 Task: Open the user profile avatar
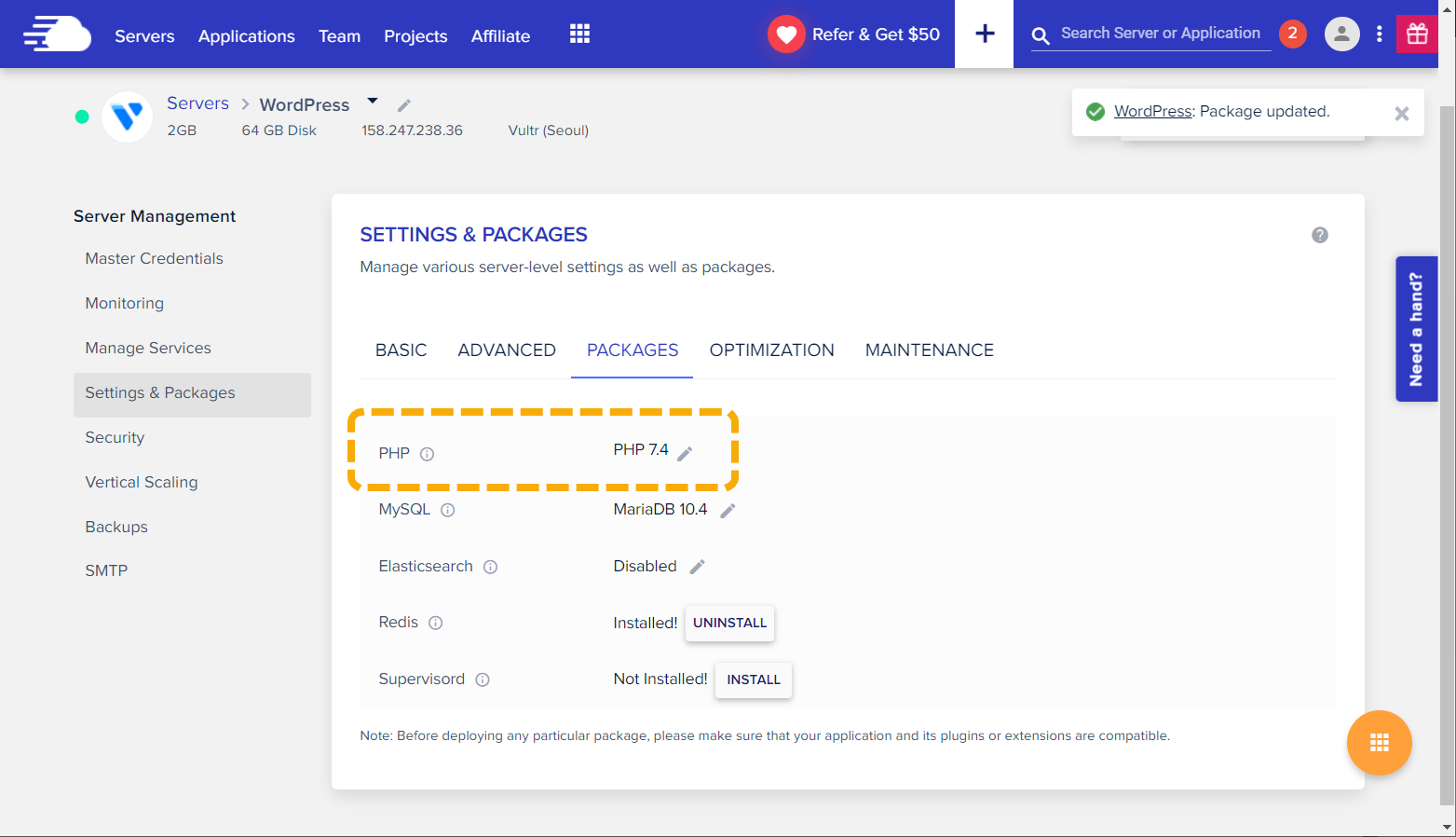point(1341,34)
